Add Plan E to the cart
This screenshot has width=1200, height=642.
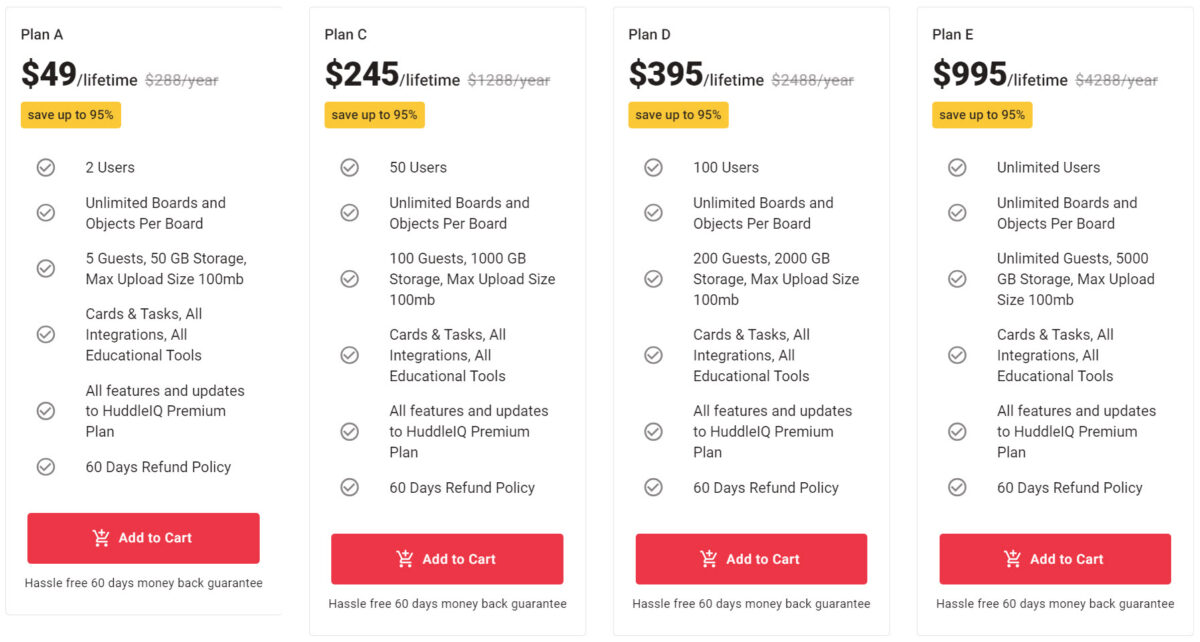point(1054,559)
